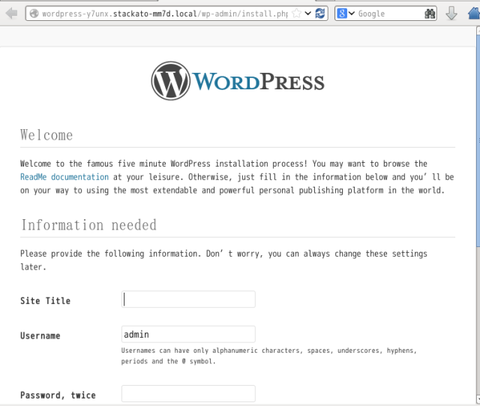Click the Welcome heading
This screenshot has width=480, height=406.
click(x=46, y=135)
